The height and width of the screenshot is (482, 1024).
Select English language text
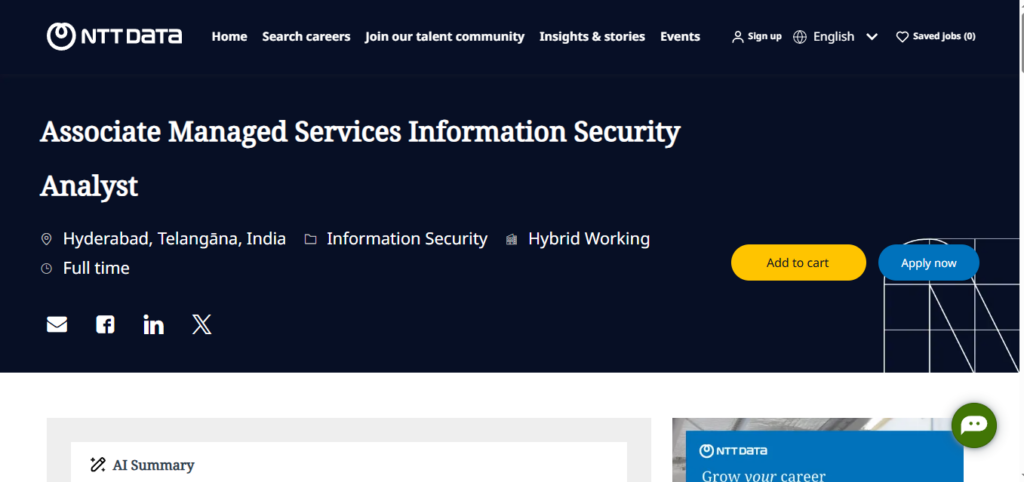coord(833,37)
